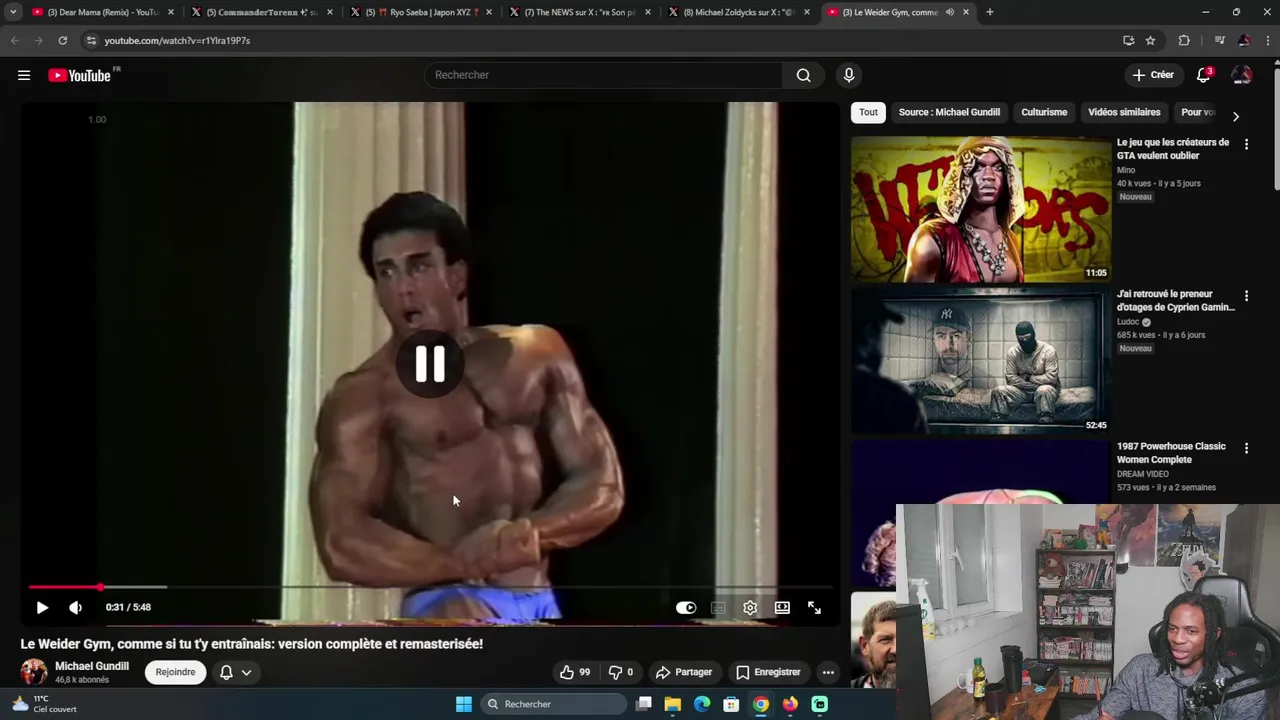Open Firefox from the taskbar

pos(790,704)
